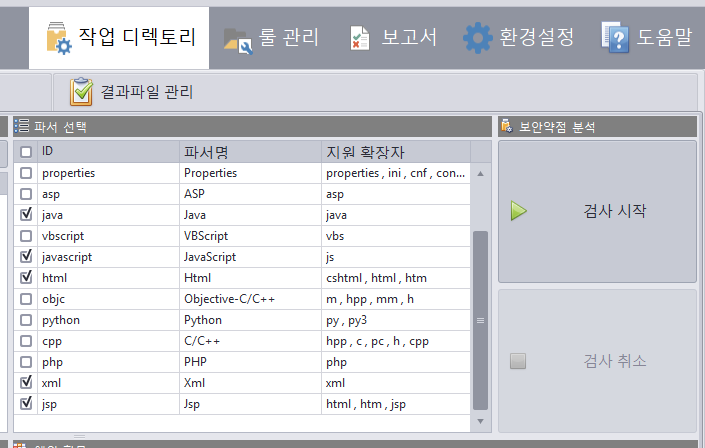Click the ID column header

coord(108,152)
